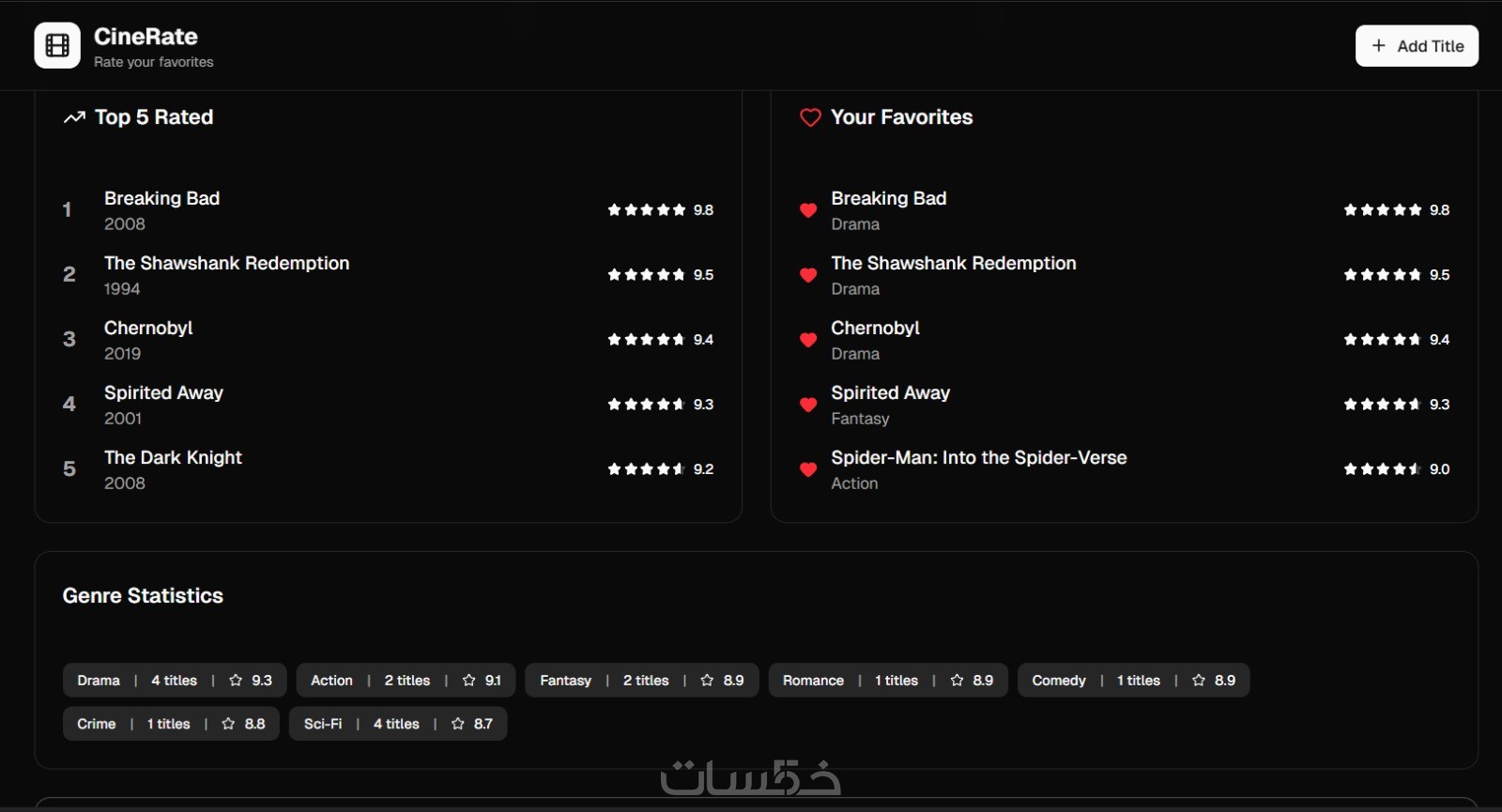This screenshot has width=1502, height=812.
Task: Remove Spirited Away from favorites via heart
Action: (808, 405)
